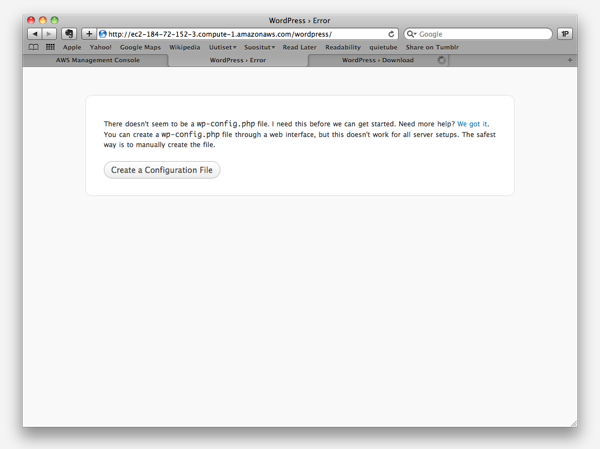This screenshot has height=449, width=600.
Task: Click the Share on Tumblr bookmarklet
Action: [x=432, y=47]
